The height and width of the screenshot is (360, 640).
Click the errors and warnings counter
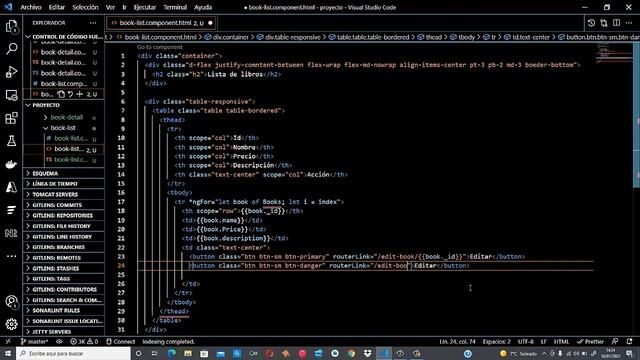pyautogui.click(x=84, y=342)
